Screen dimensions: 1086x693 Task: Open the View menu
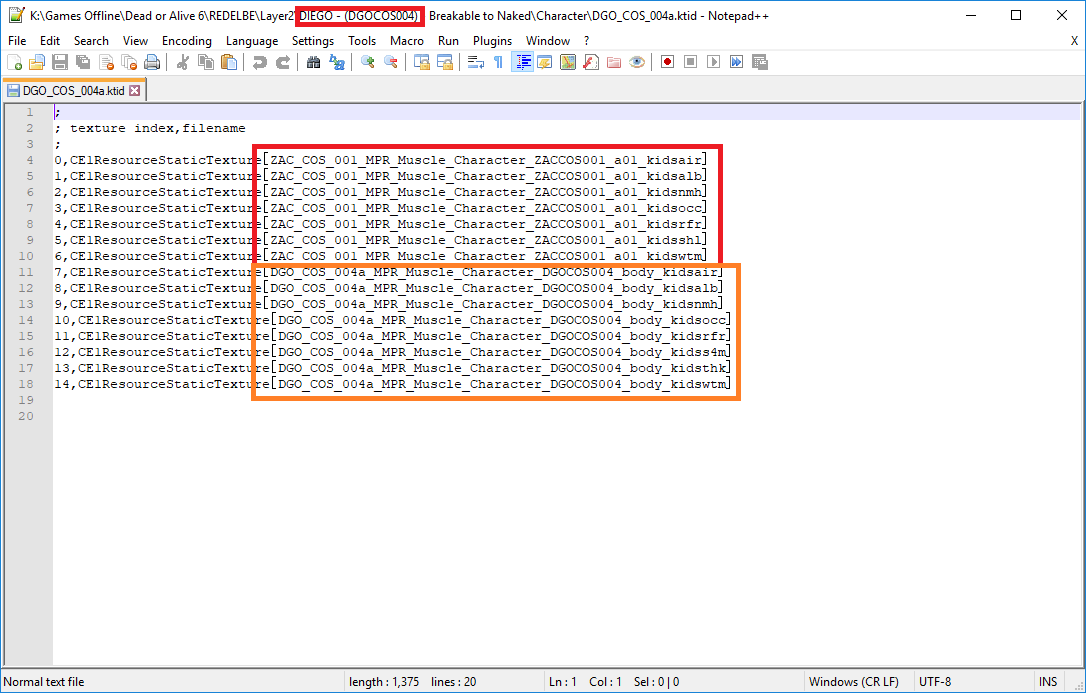tap(135, 41)
